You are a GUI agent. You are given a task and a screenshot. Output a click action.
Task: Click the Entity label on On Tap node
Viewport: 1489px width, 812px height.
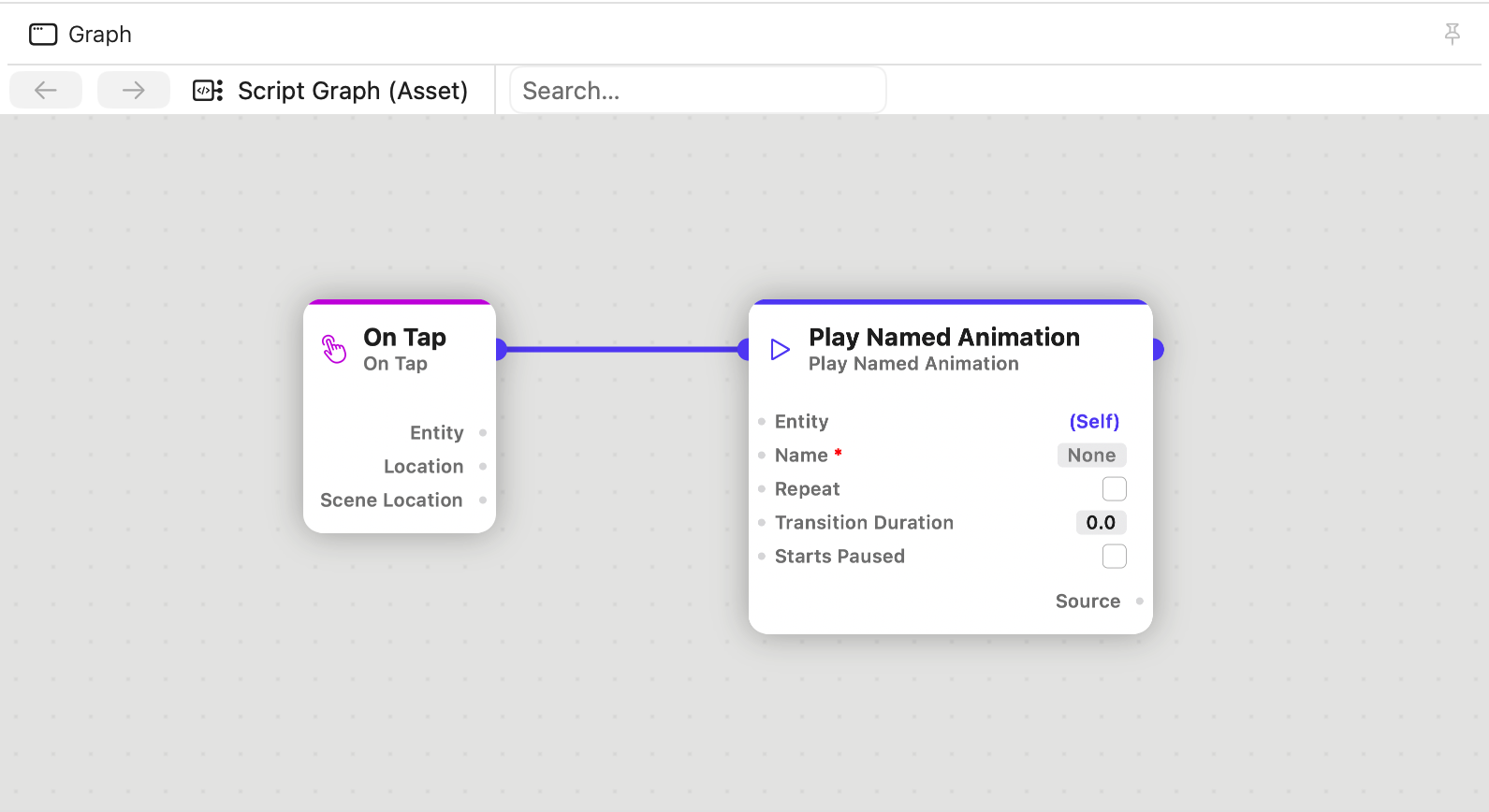437,433
